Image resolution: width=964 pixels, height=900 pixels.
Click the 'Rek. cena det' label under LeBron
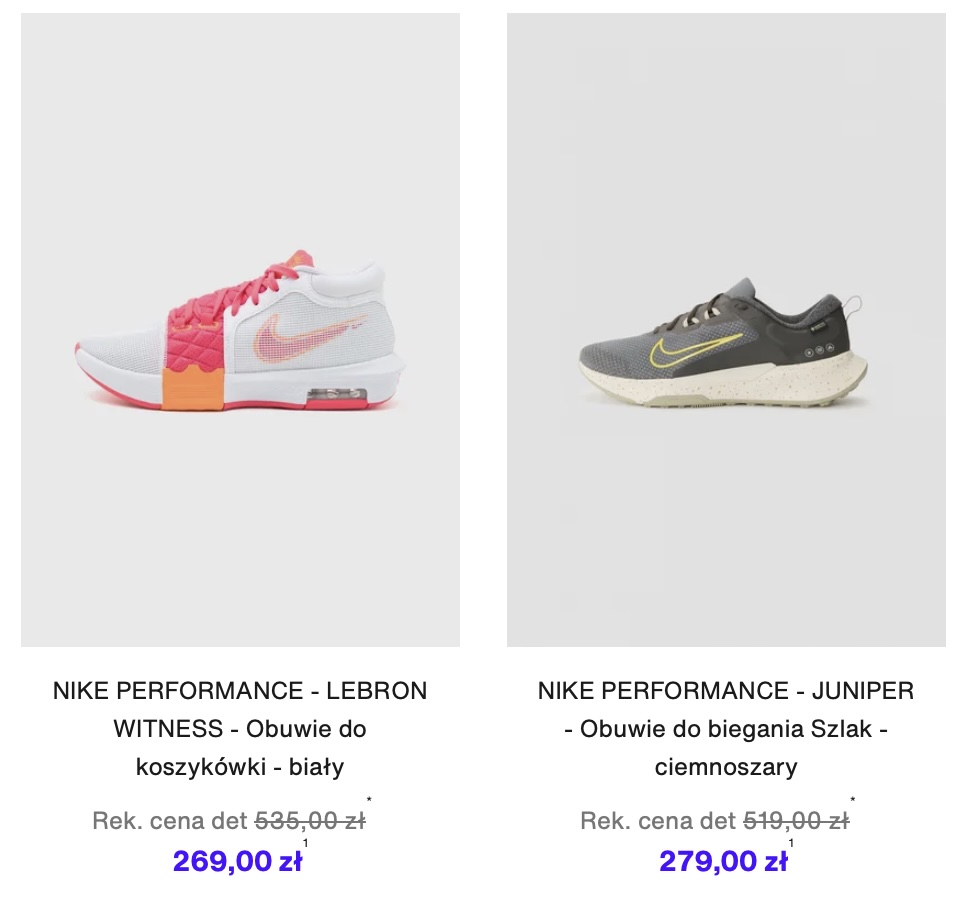coord(170,821)
